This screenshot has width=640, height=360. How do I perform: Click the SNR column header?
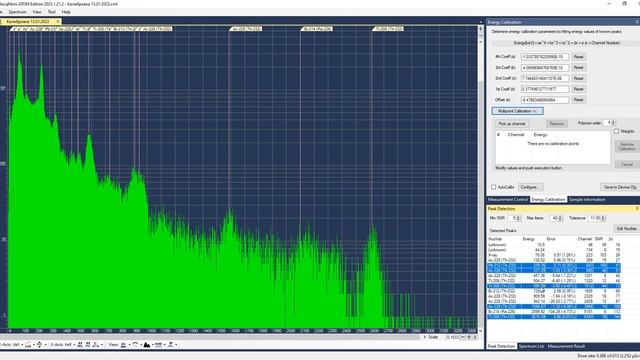tap(599, 239)
